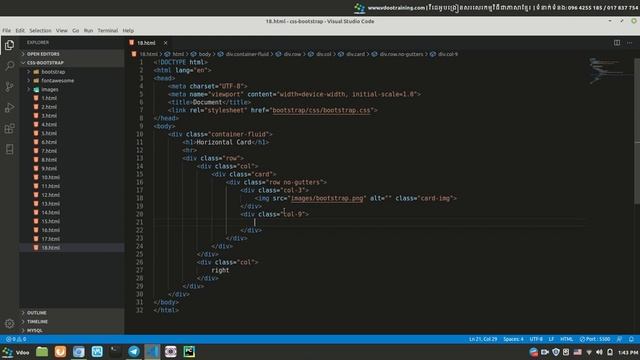Click the feedback icon in status bar
Screen dimensions: 640x360
tap(620, 339)
